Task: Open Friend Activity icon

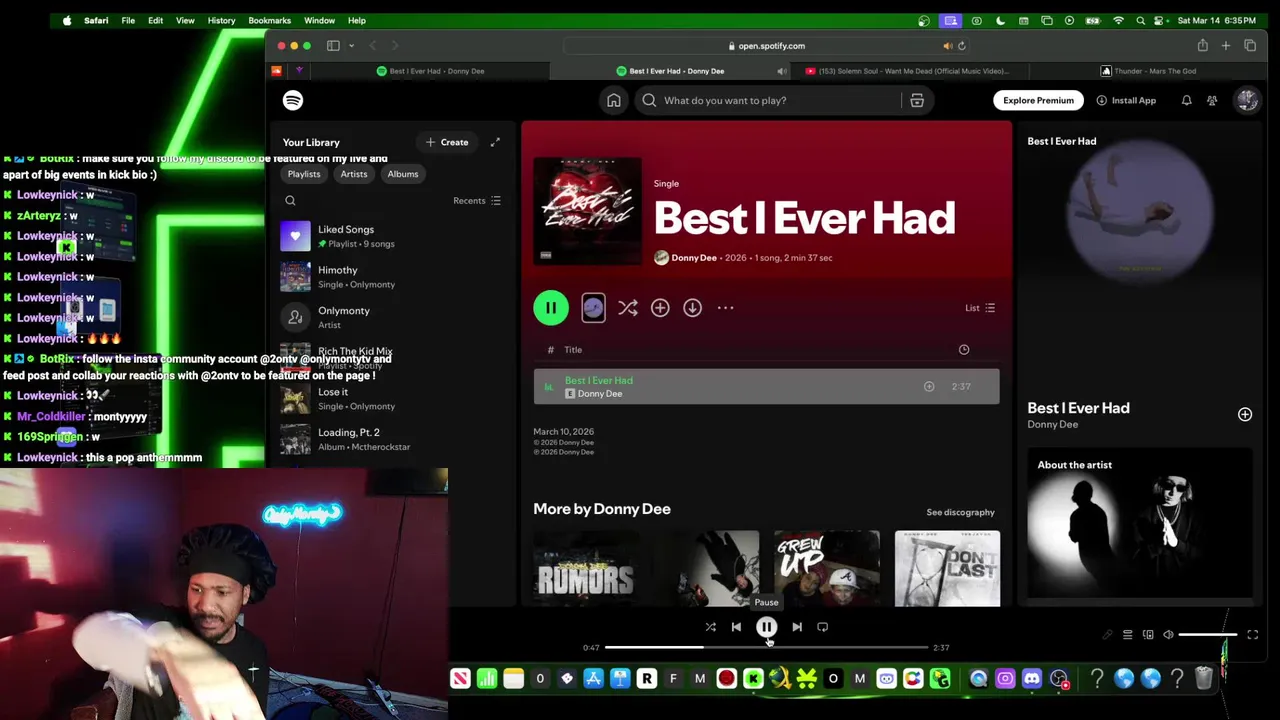Action: (x=1212, y=100)
